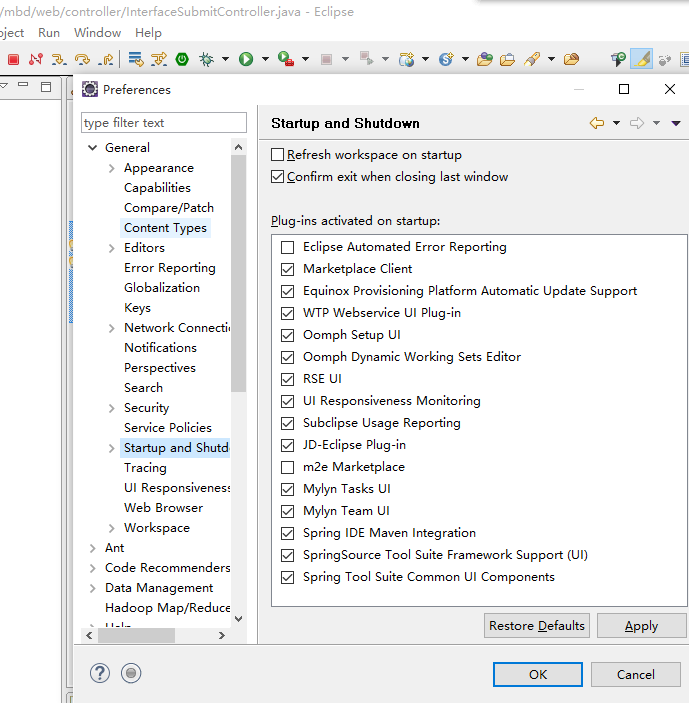Click the Use Step Filters toolbar icon

pos(159,59)
